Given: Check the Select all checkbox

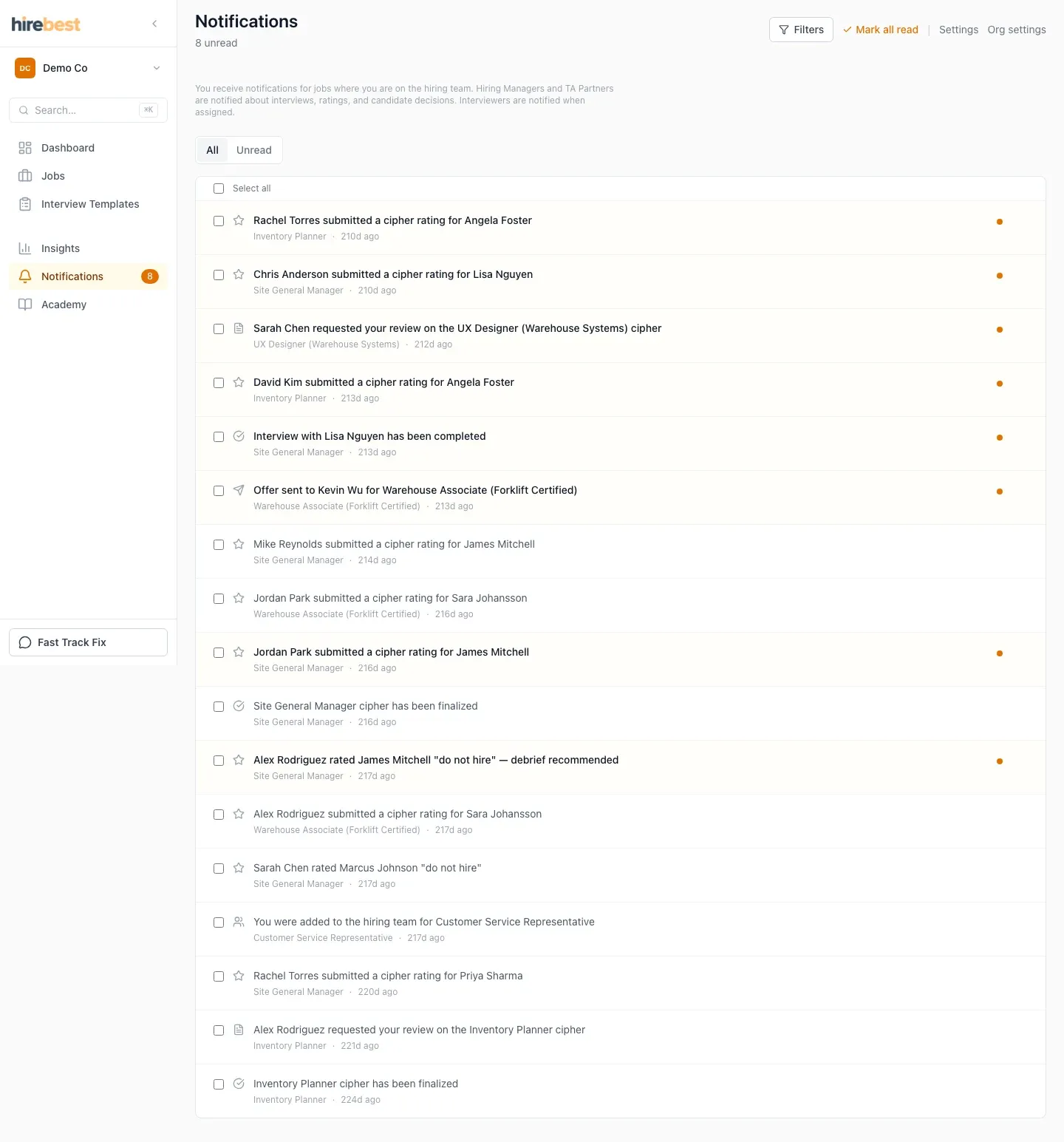Looking at the screenshot, I should [x=219, y=188].
